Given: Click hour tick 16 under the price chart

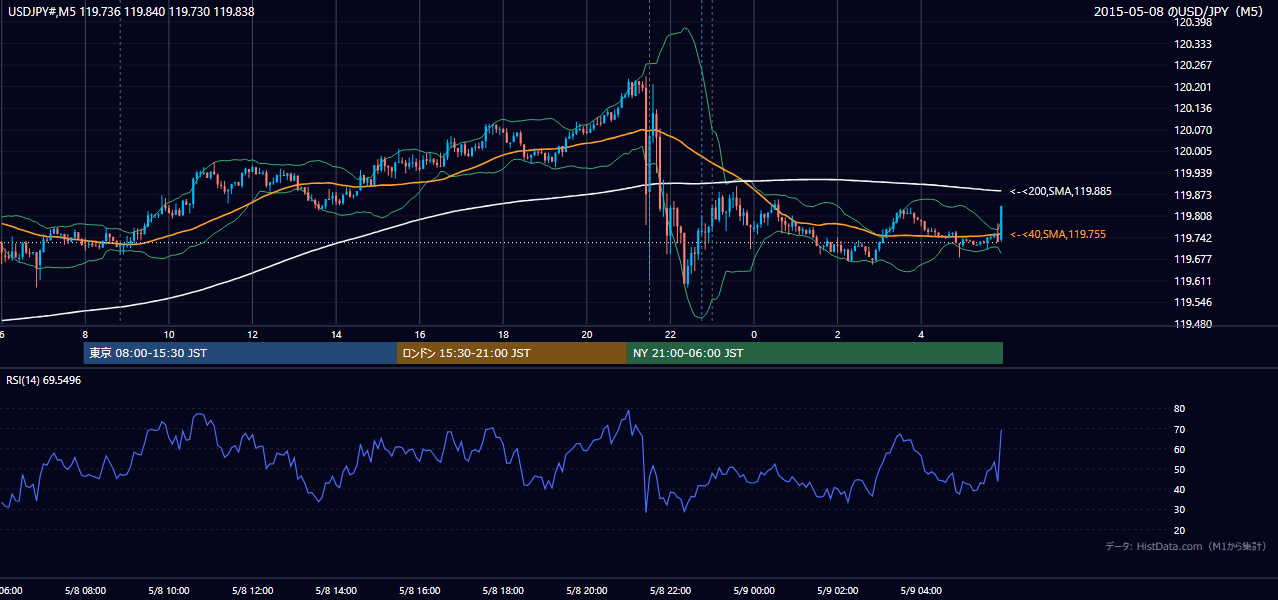Looking at the screenshot, I should (x=420, y=335).
